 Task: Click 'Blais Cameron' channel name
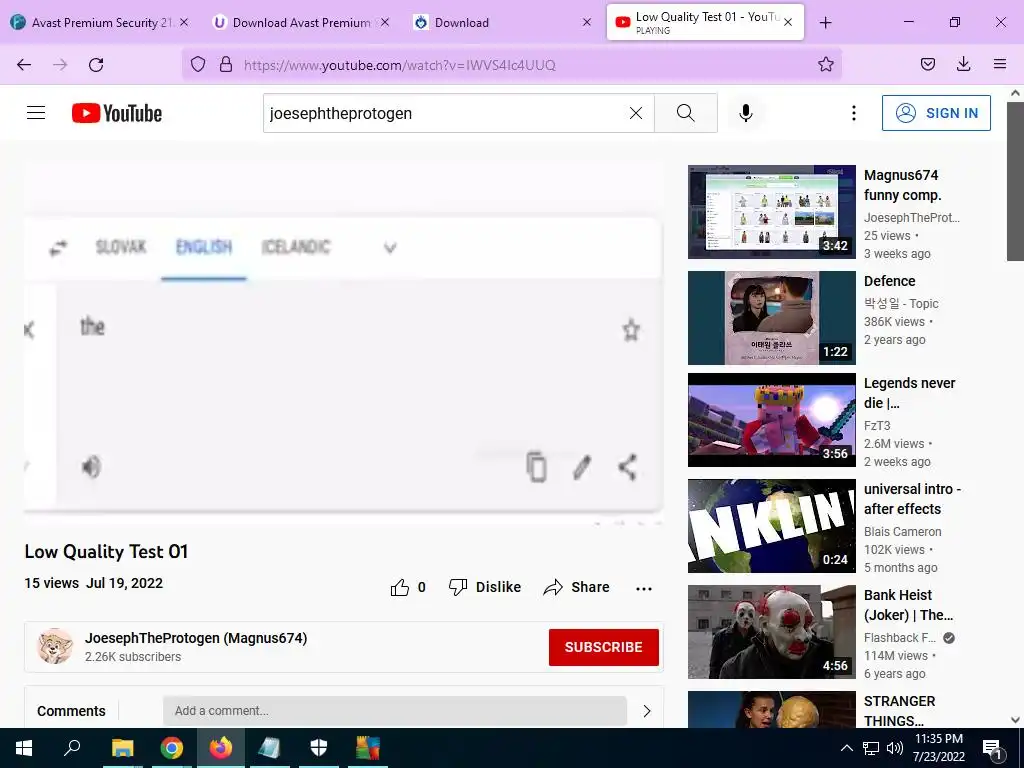pyautogui.click(x=903, y=532)
